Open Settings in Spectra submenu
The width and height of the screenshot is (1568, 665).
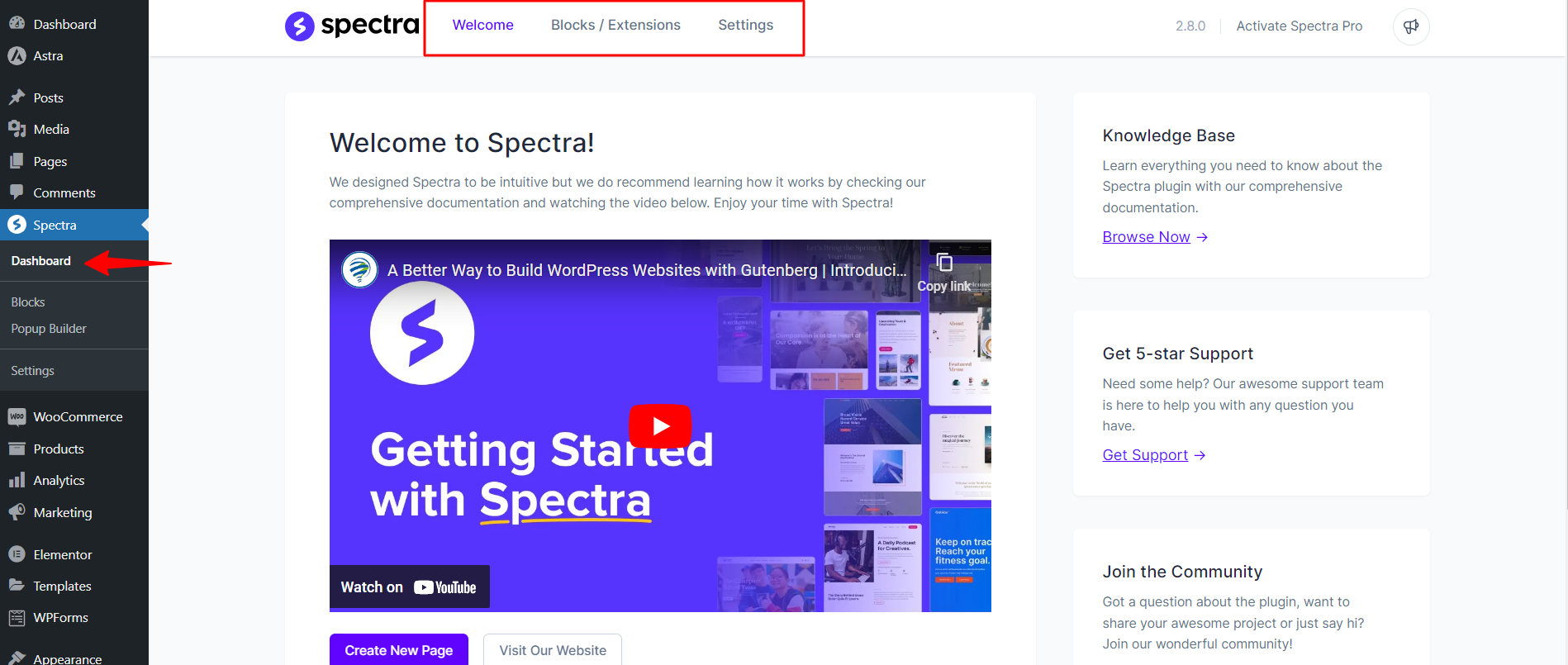coord(33,371)
